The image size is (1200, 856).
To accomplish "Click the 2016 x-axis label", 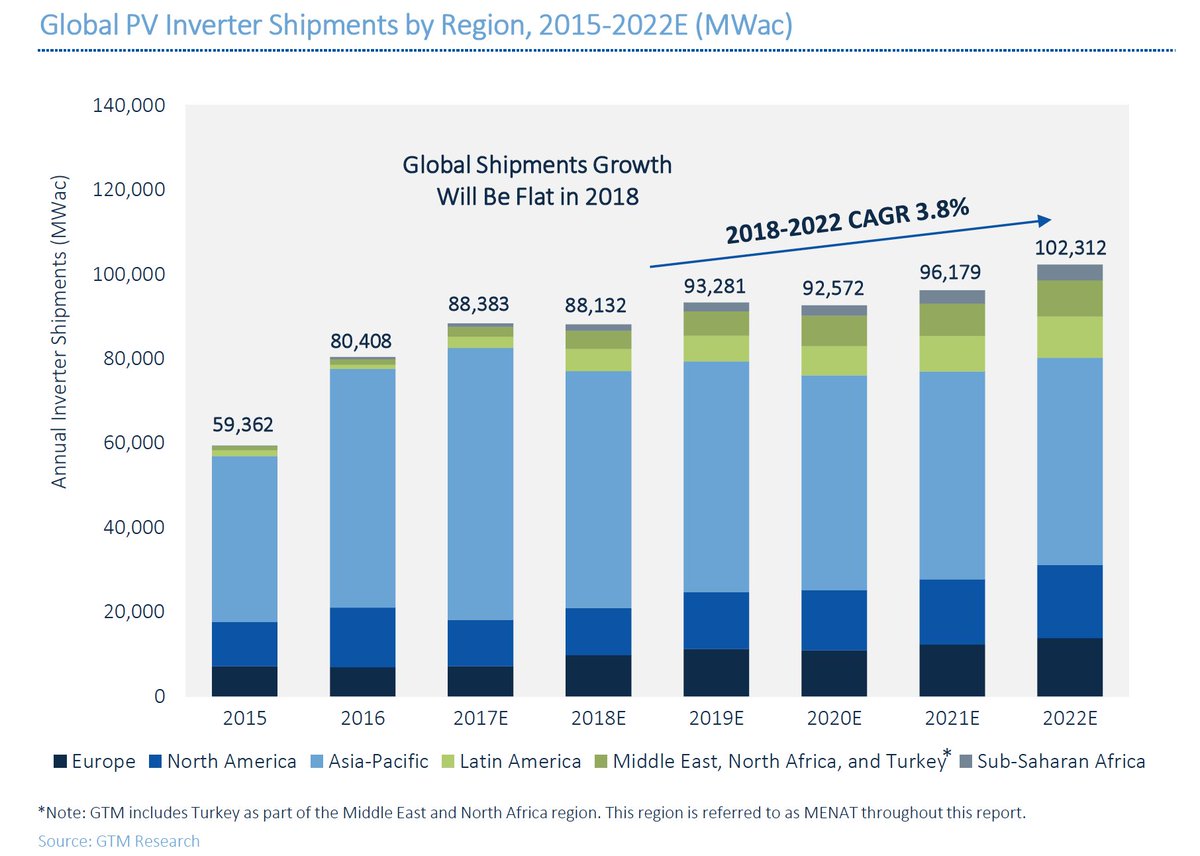I will (x=363, y=718).
